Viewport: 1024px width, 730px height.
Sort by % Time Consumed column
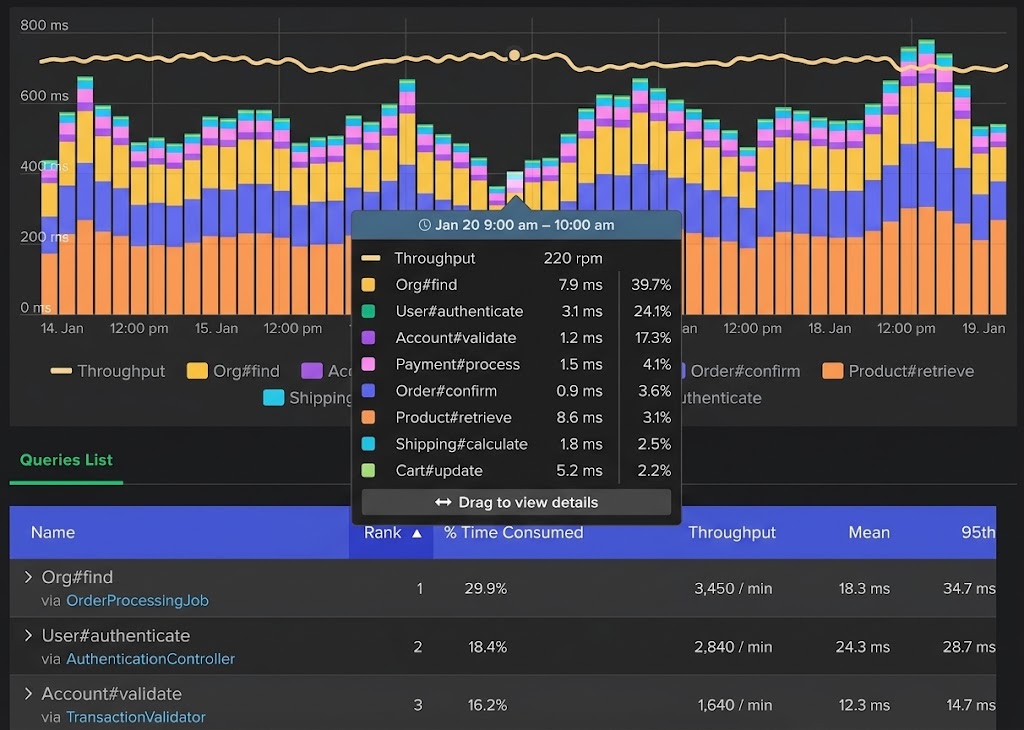coord(513,532)
